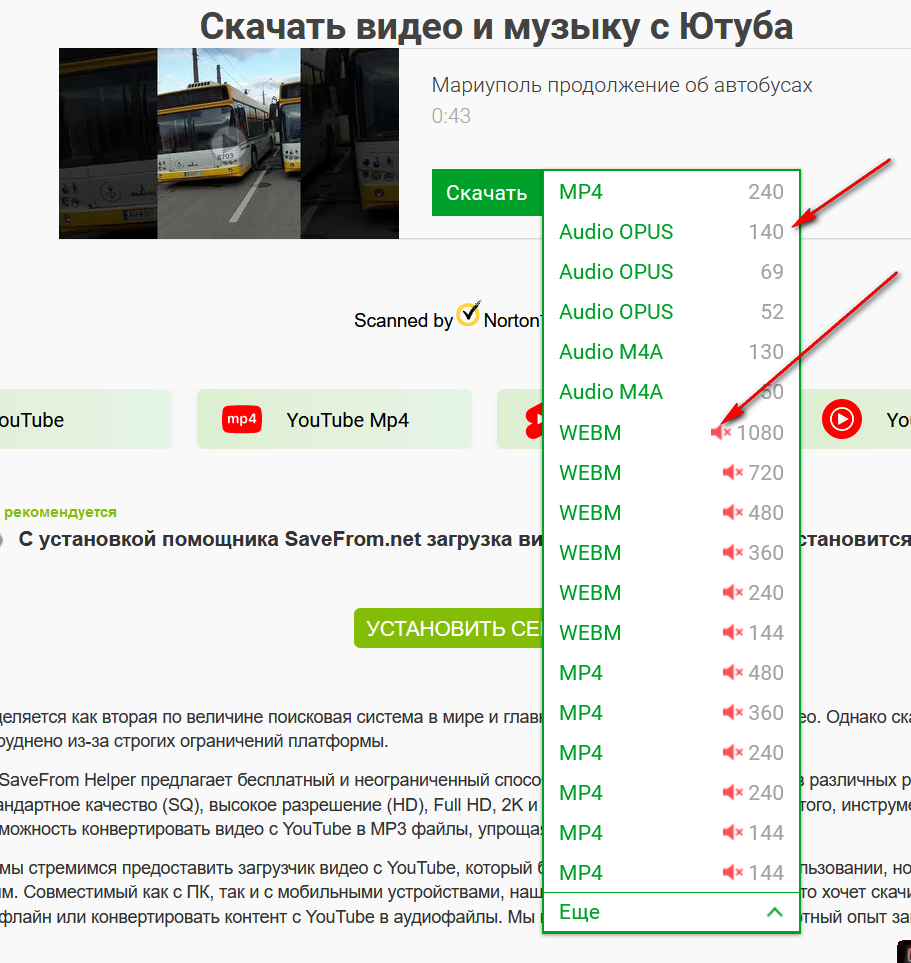Pick muted WEBM 144 option
The height and width of the screenshot is (963, 911).
click(671, 632)
